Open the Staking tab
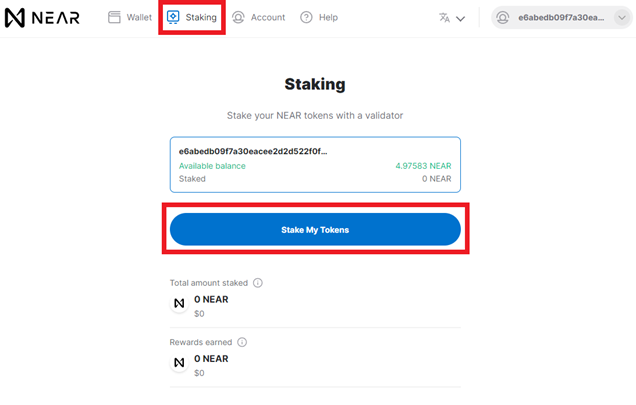 pyautogui.click(x=192, y=17)
